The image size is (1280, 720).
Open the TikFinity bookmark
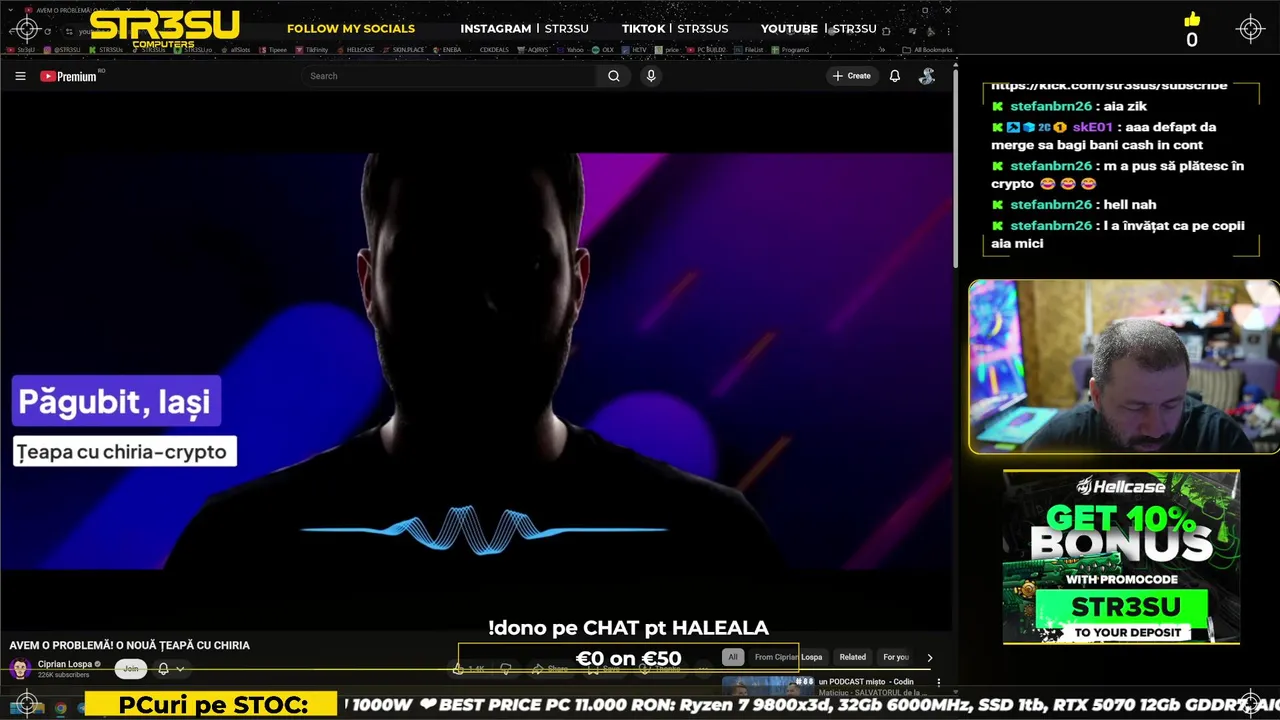[311, 49]
